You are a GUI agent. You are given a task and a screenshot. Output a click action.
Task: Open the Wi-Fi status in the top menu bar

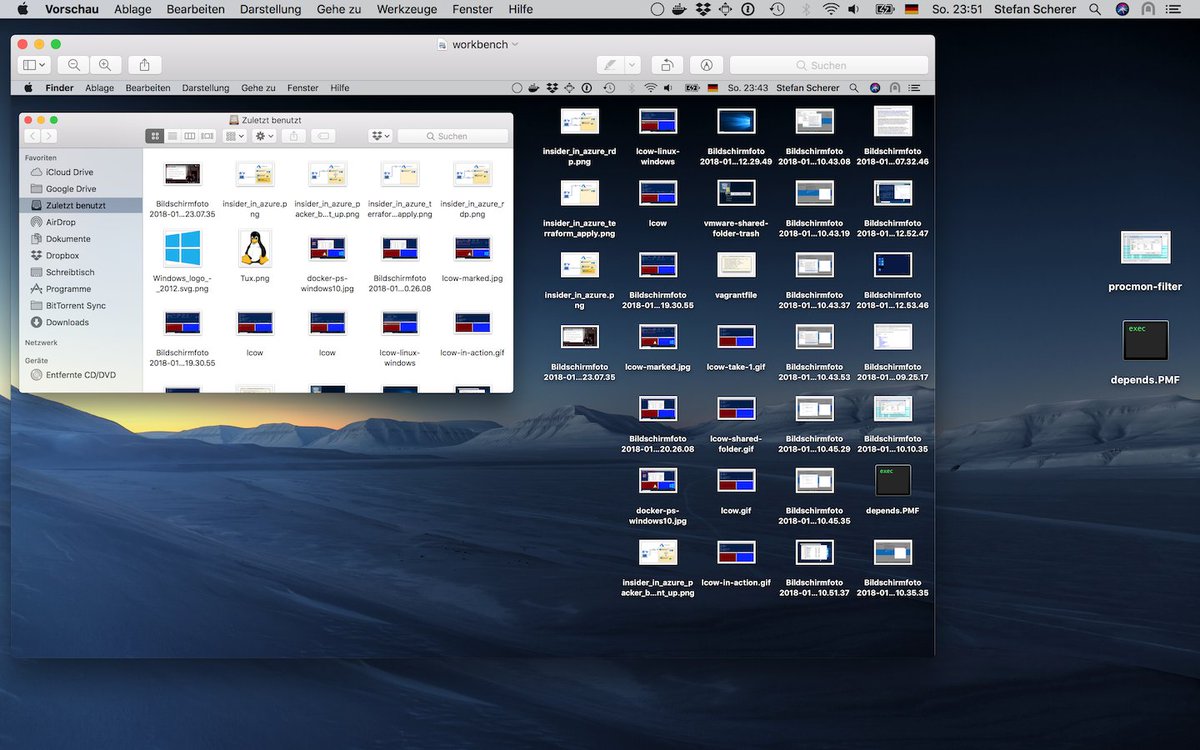point(830,9)
